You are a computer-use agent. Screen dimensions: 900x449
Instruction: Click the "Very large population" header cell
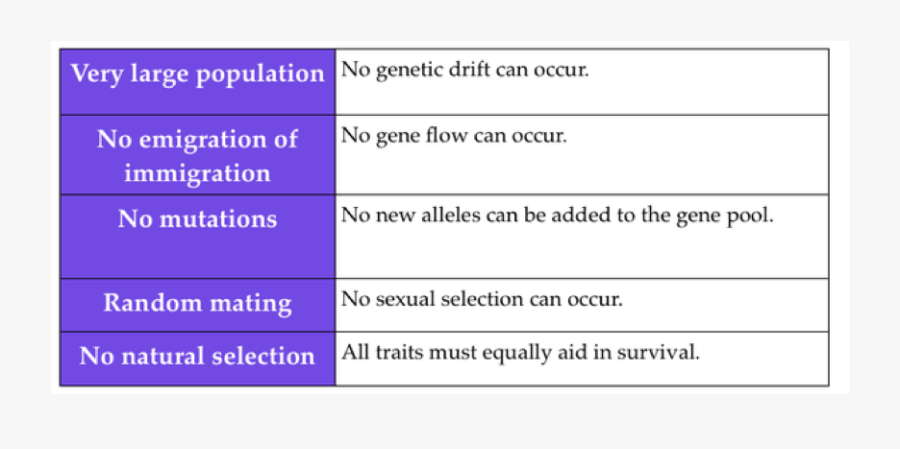click(197, 75)
